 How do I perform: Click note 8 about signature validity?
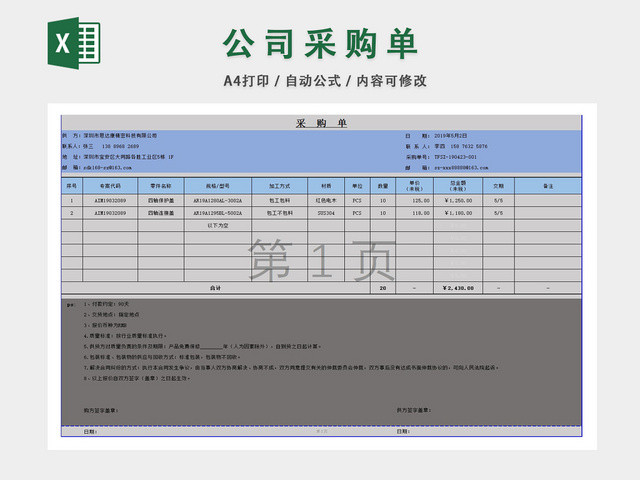(x=137, y=378)
